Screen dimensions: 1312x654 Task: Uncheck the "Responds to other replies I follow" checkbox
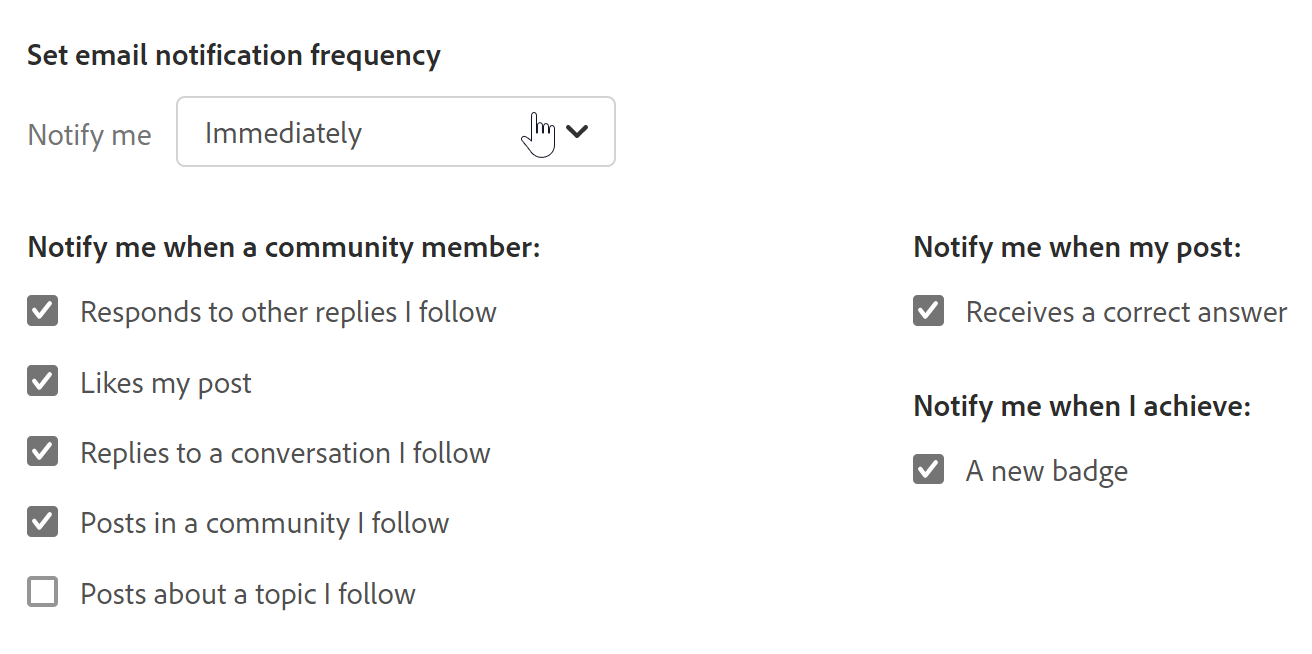pos(43,311)
